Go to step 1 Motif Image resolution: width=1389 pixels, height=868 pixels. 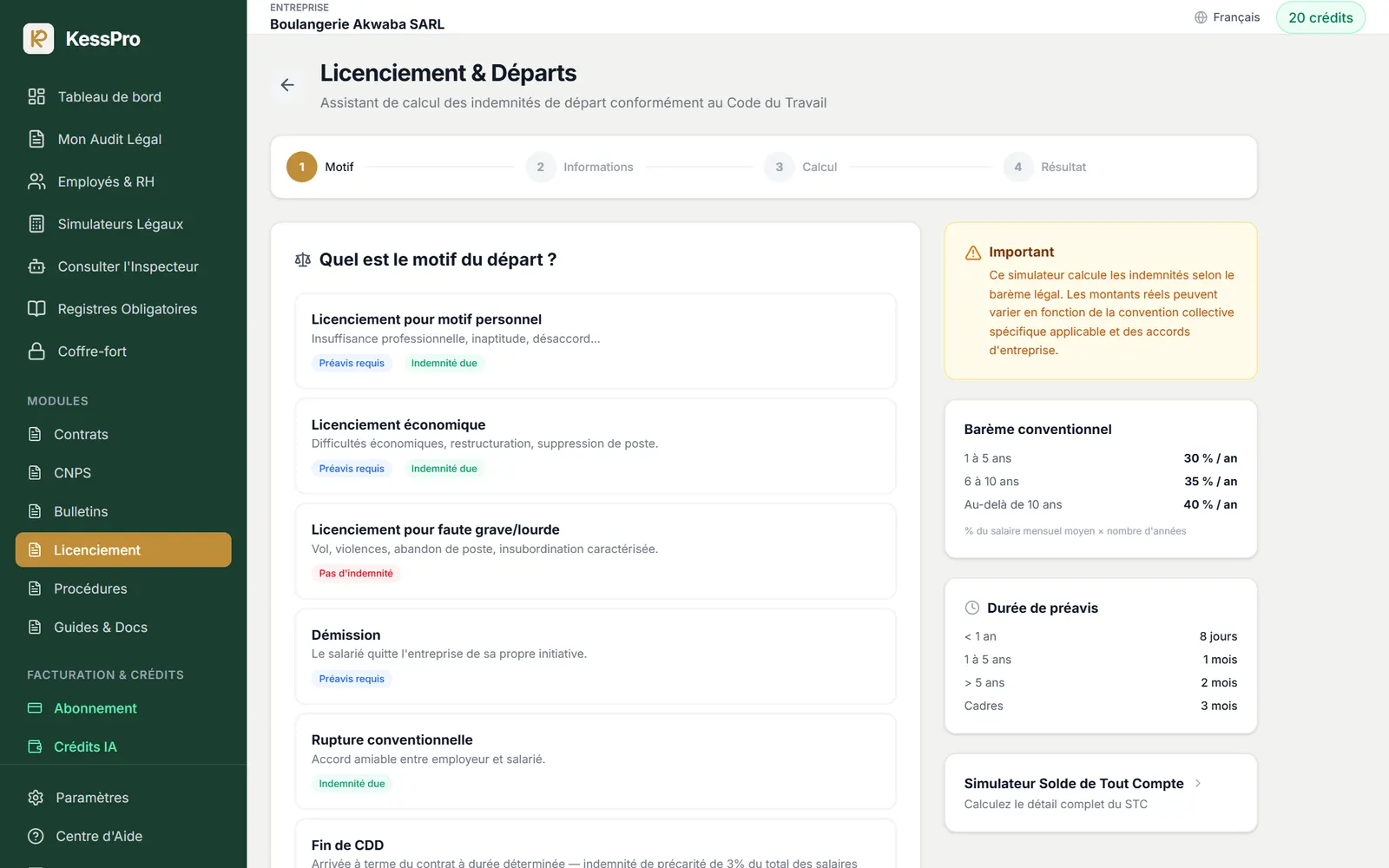click(x=320, y=167)
